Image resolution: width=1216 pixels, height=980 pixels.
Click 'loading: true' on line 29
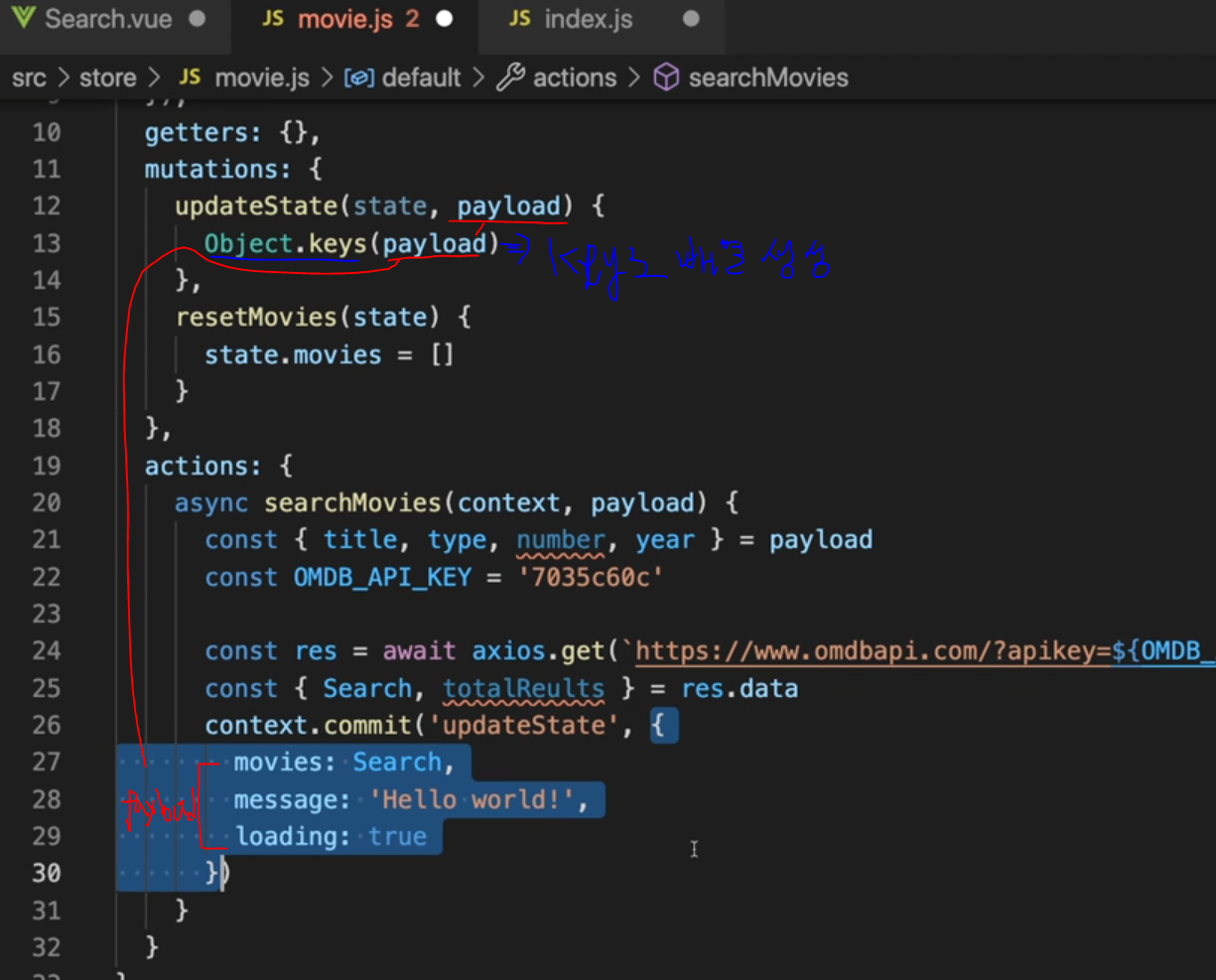(x=331, y=836)
